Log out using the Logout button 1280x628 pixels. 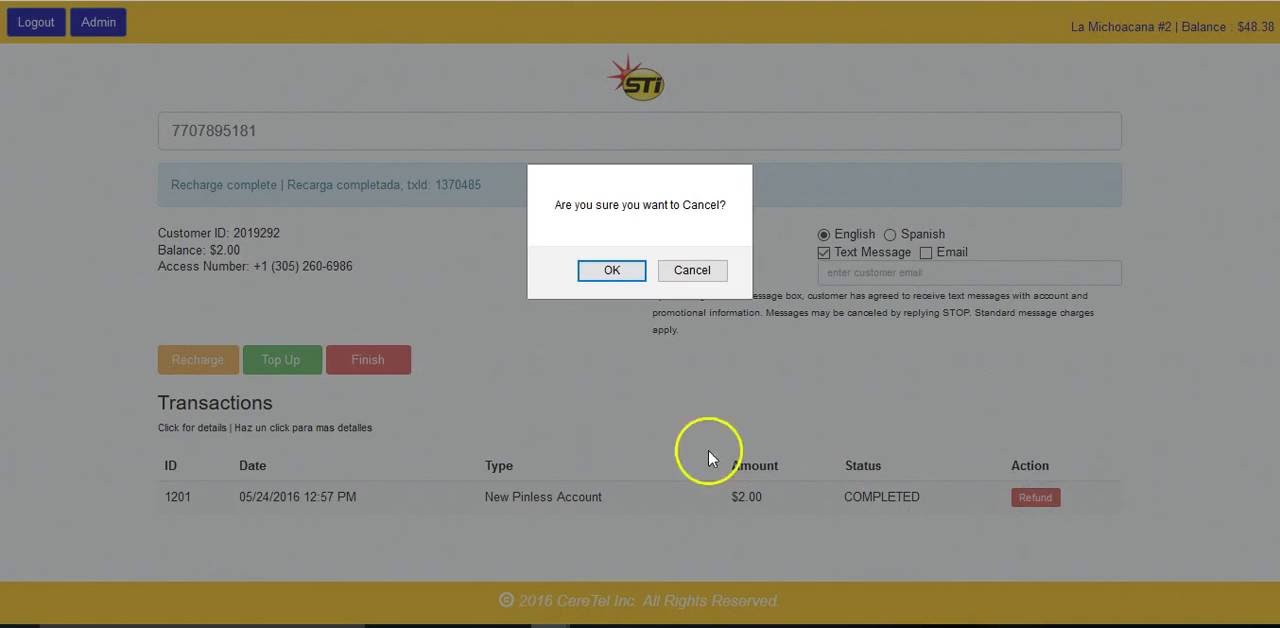(x=36, y=22)
